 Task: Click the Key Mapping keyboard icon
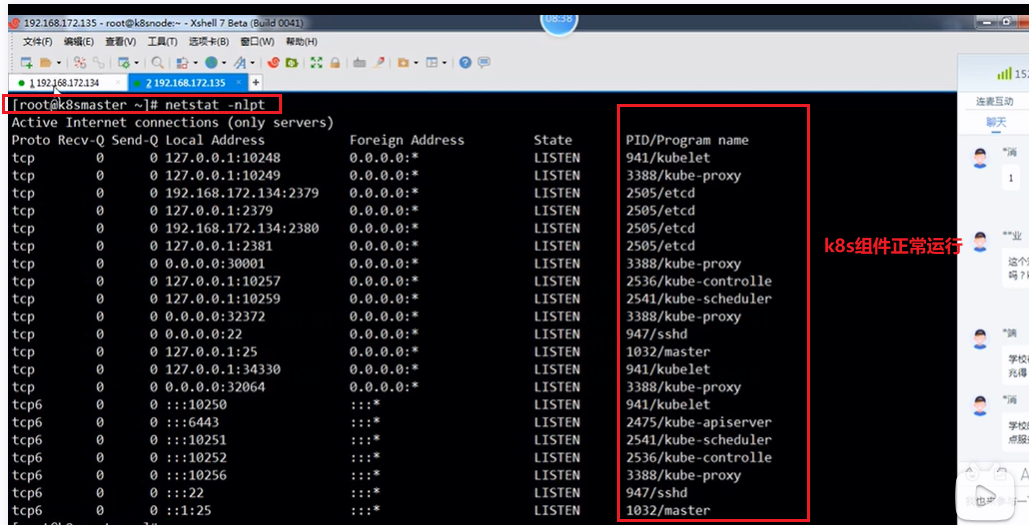pos(359,62)
